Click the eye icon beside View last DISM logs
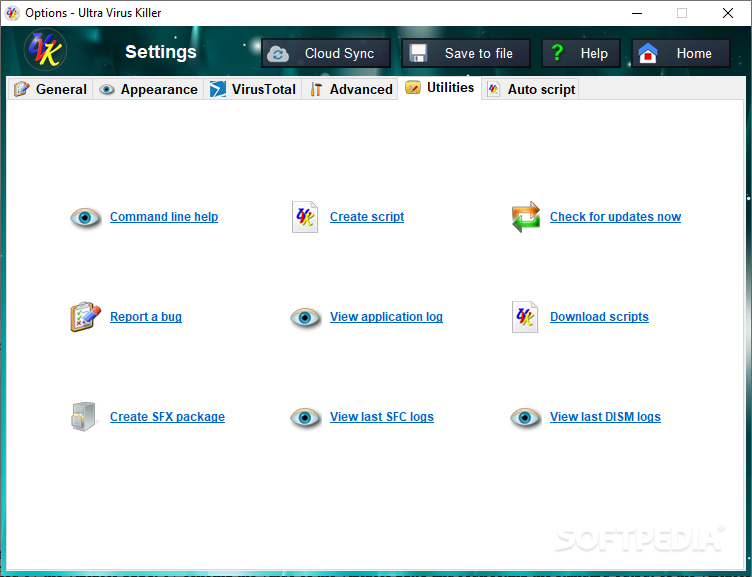Screen dimensions: 752x577 click(x=525, y=417)
